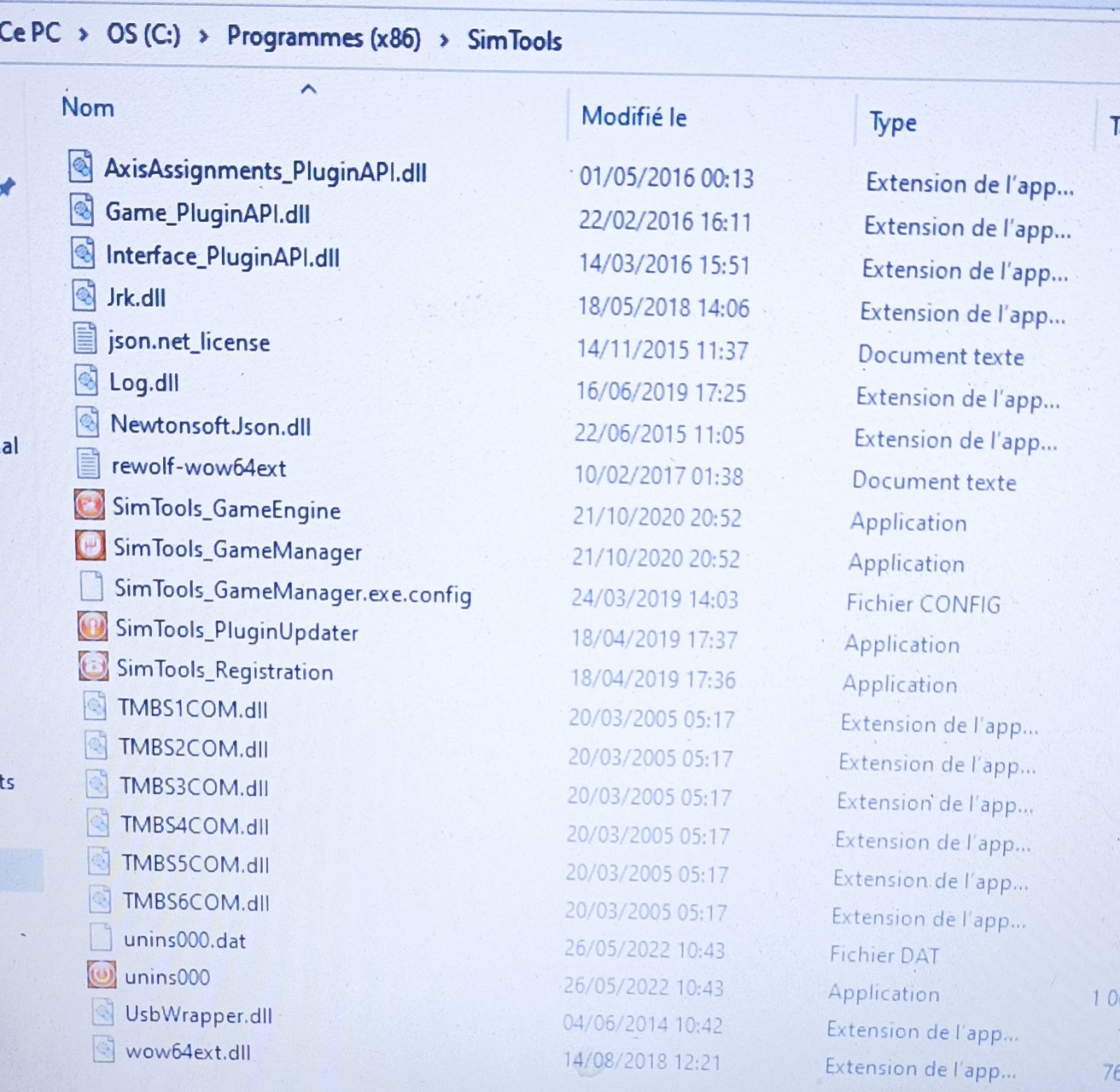Select the file name unins000.dat

[185, 940]
